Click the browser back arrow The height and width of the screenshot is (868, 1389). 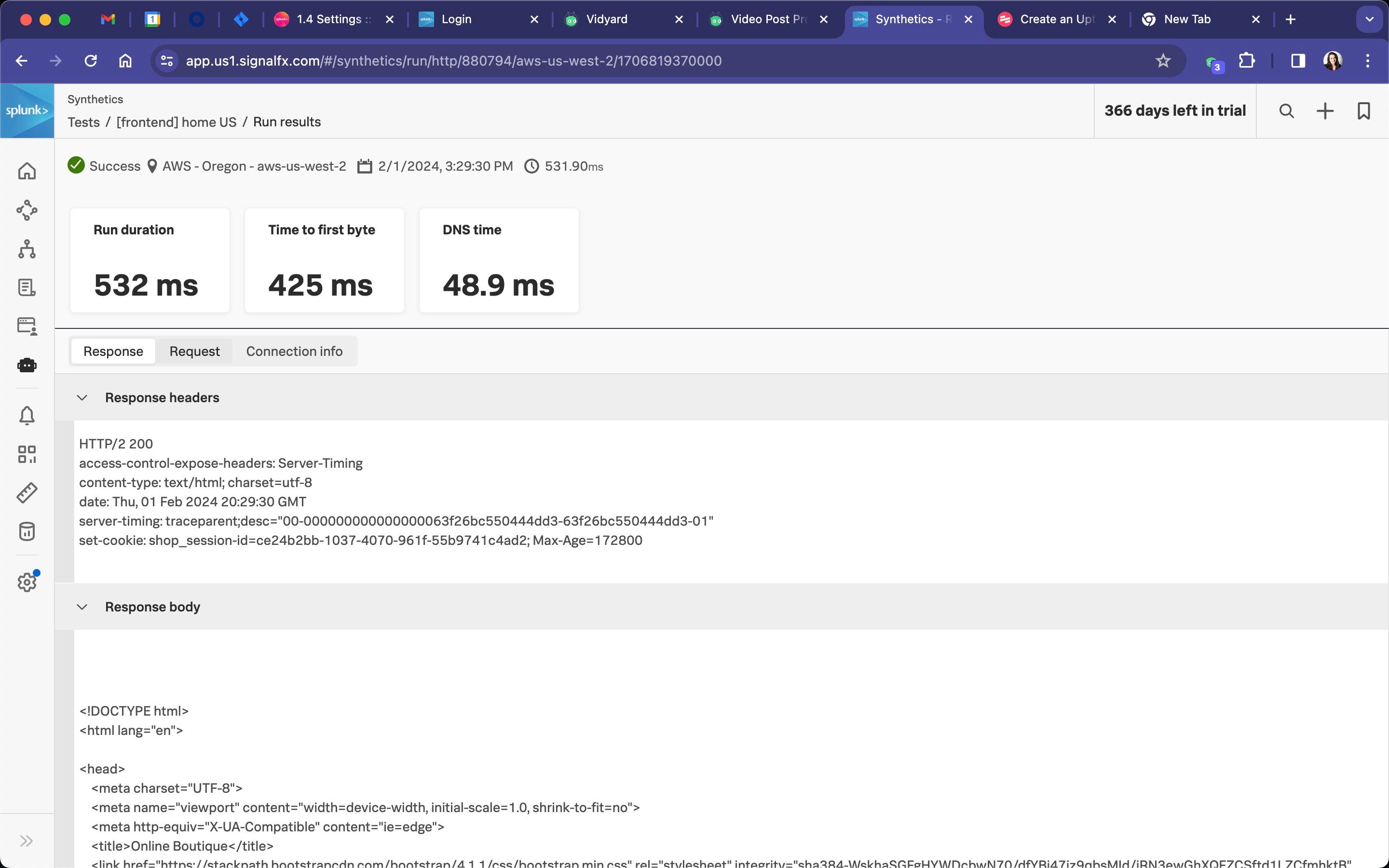pyautogui.click(x=22, y=61)
